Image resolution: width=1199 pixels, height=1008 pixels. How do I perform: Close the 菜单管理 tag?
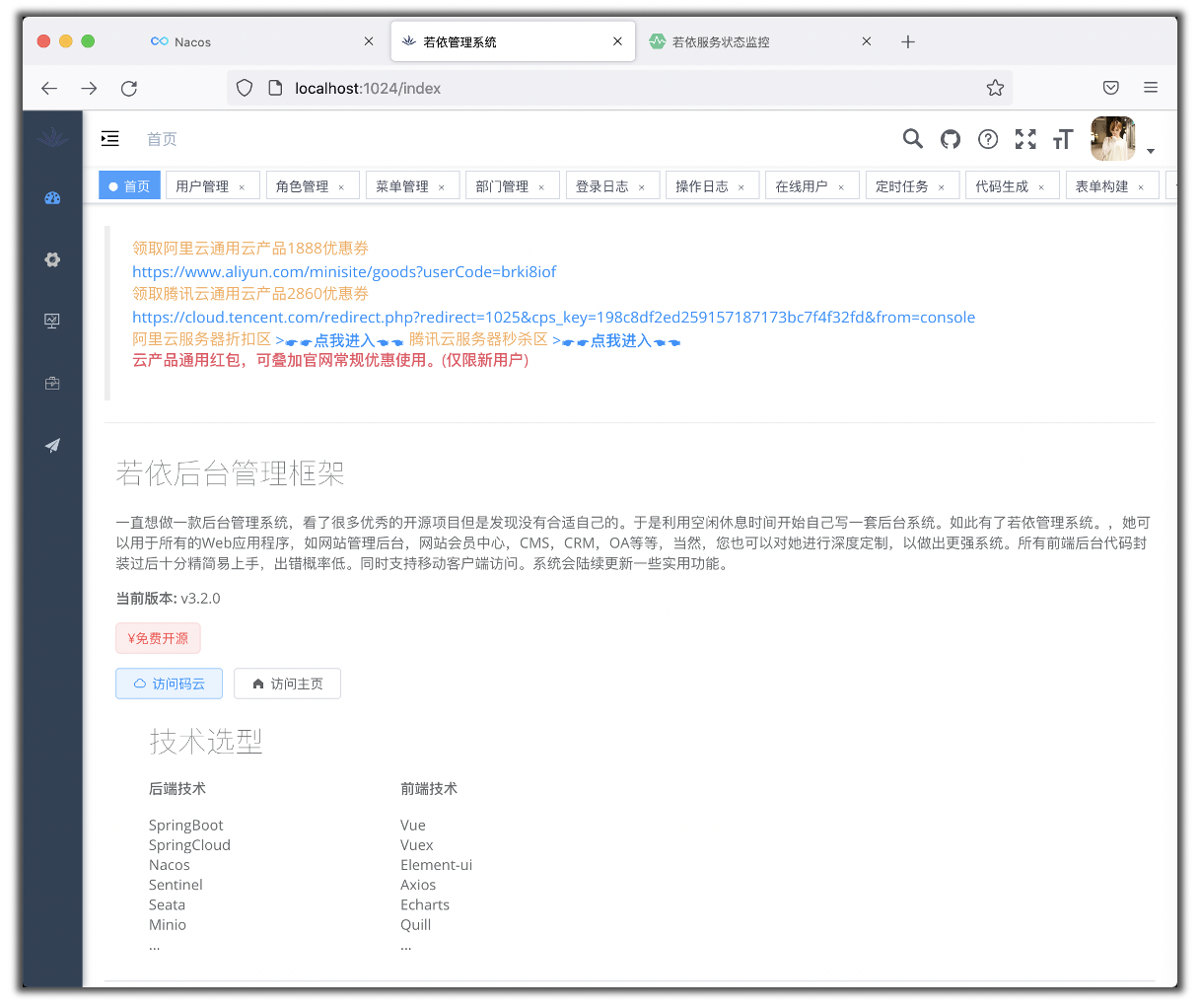442,186
